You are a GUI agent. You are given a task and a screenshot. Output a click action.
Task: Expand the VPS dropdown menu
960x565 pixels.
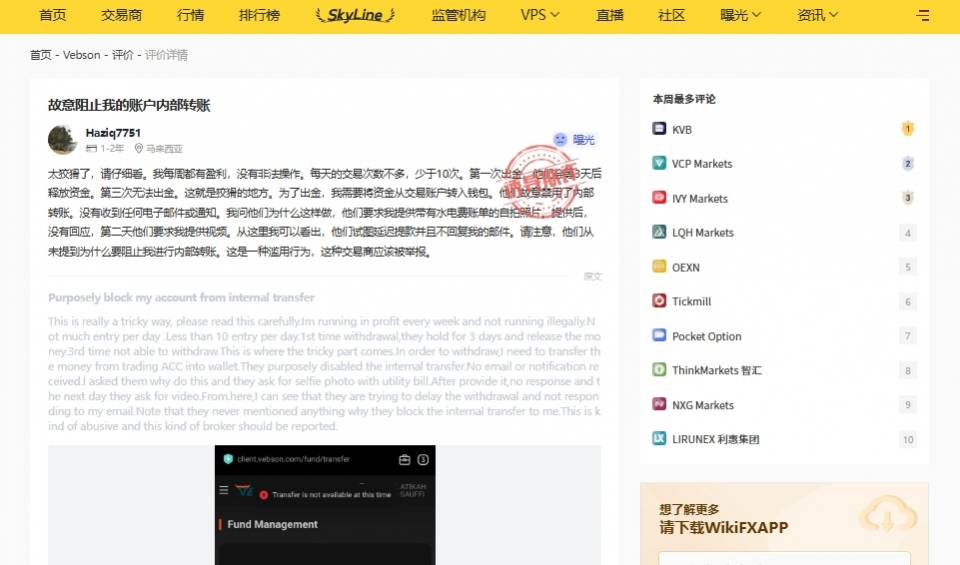539,15
